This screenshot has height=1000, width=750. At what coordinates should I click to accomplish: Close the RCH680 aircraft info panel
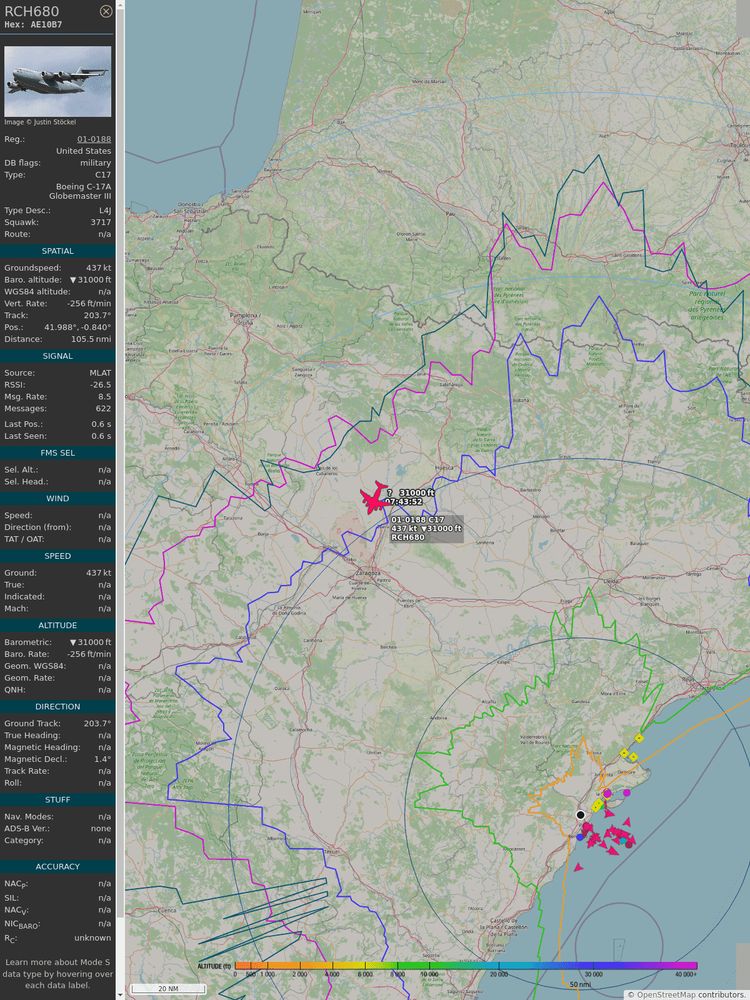[106, 11]
